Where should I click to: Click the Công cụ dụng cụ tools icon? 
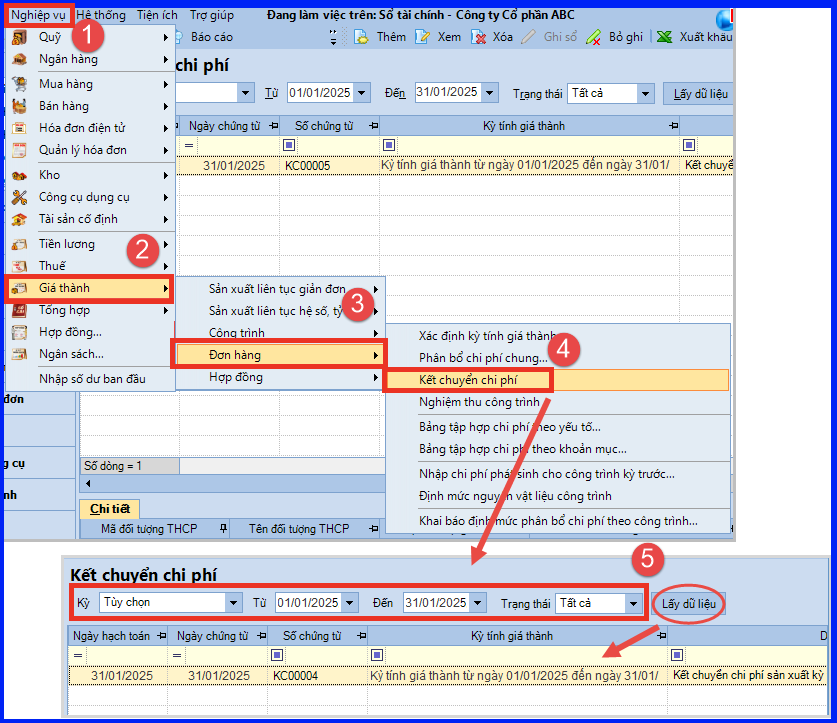coord(19,197)
